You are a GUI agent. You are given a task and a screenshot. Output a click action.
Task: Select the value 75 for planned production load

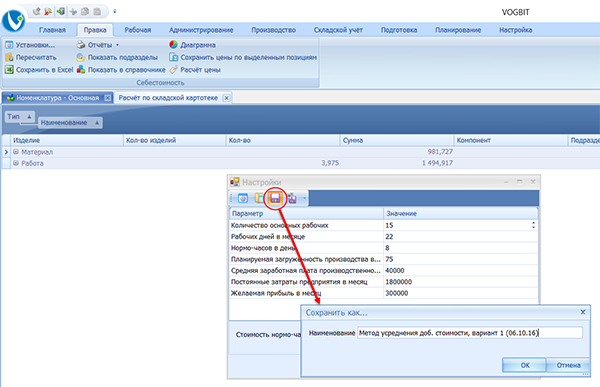pos(461,259)
